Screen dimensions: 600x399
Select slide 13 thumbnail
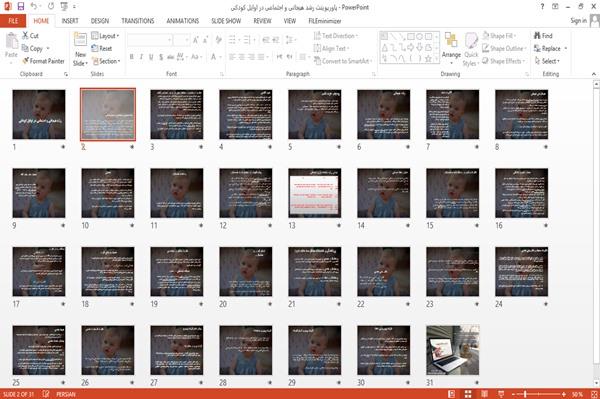click(315, 193)
